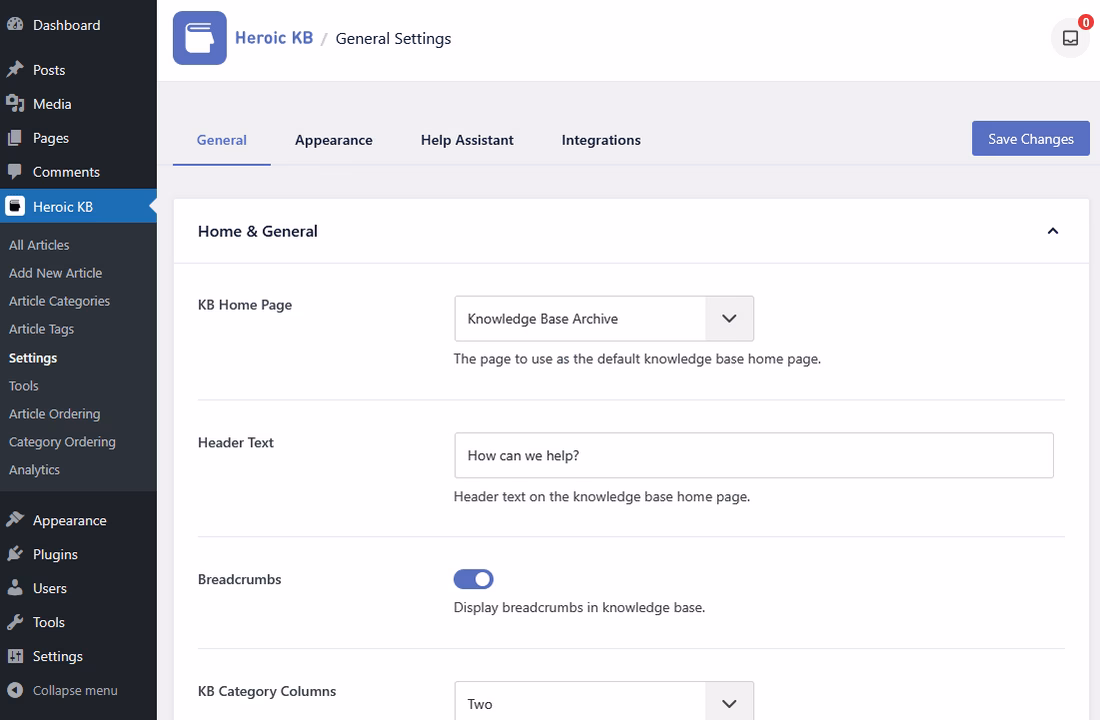Click the Heroic KB breadcrumb link
Viewport: 1100px width, 720px height.
tap(274, 38)
